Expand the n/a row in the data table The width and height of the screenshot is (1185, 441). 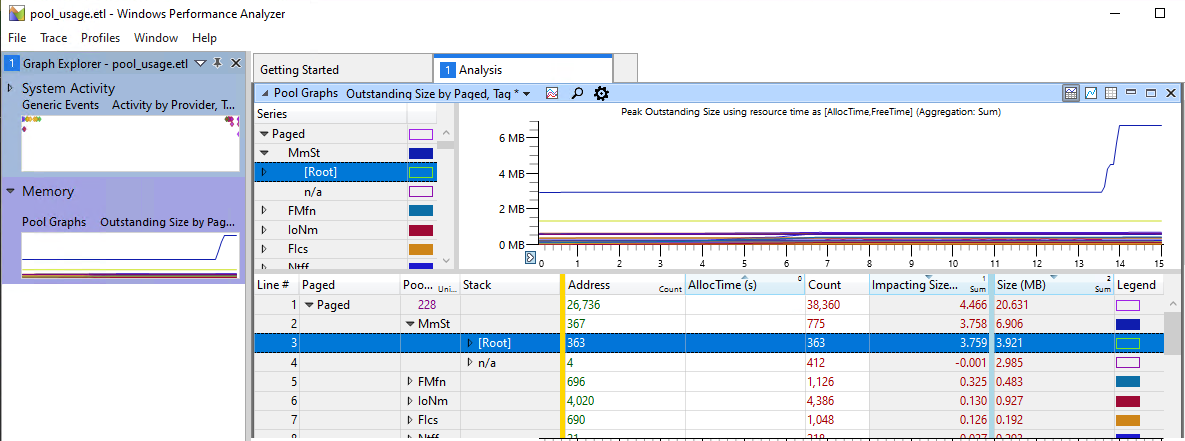470,362
